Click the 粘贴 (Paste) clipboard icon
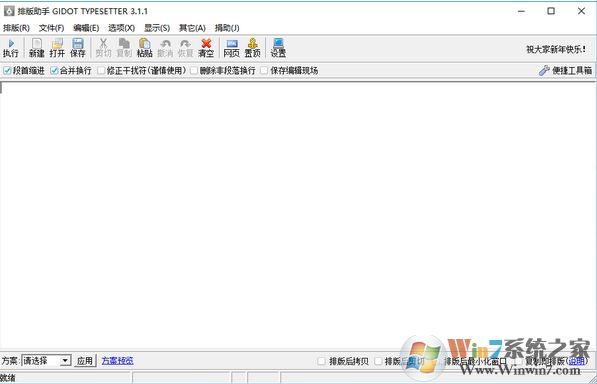The height and width of the screenshot is (384, 597). pos(144,43)
